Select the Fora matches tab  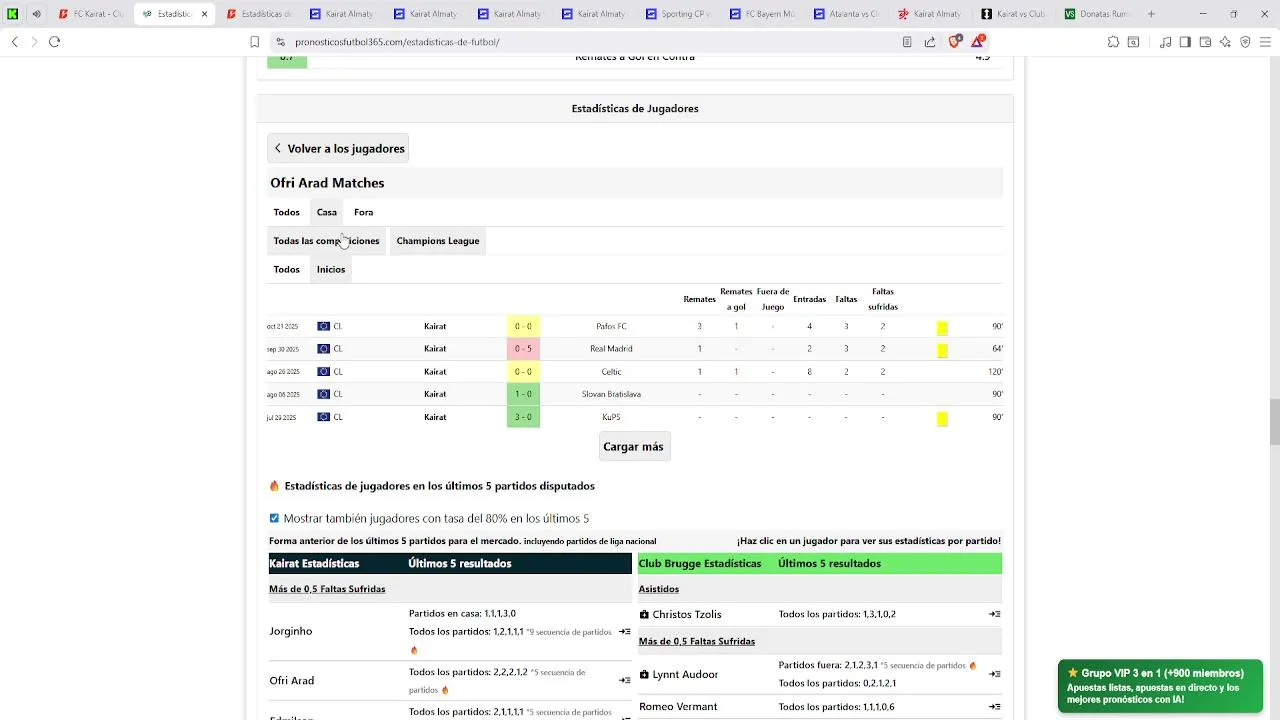click(x=363, y=212)
